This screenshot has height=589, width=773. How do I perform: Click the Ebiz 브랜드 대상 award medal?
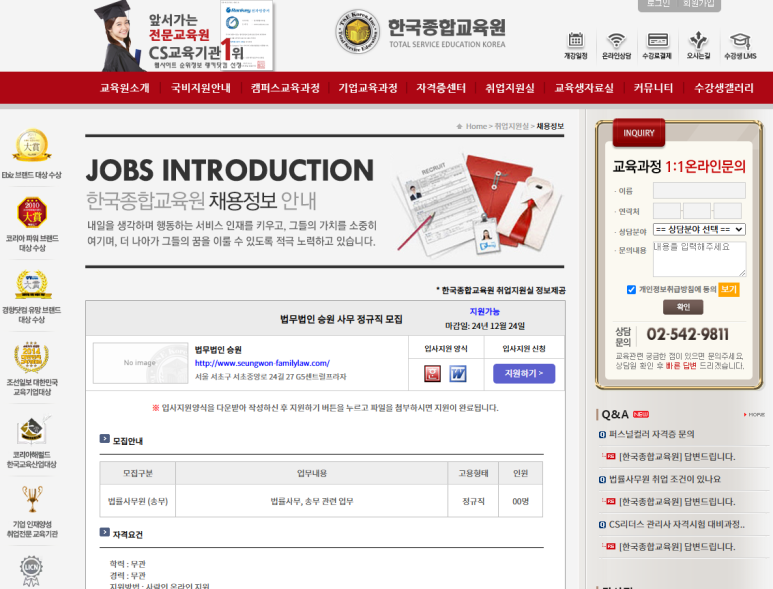coord(32,145)
